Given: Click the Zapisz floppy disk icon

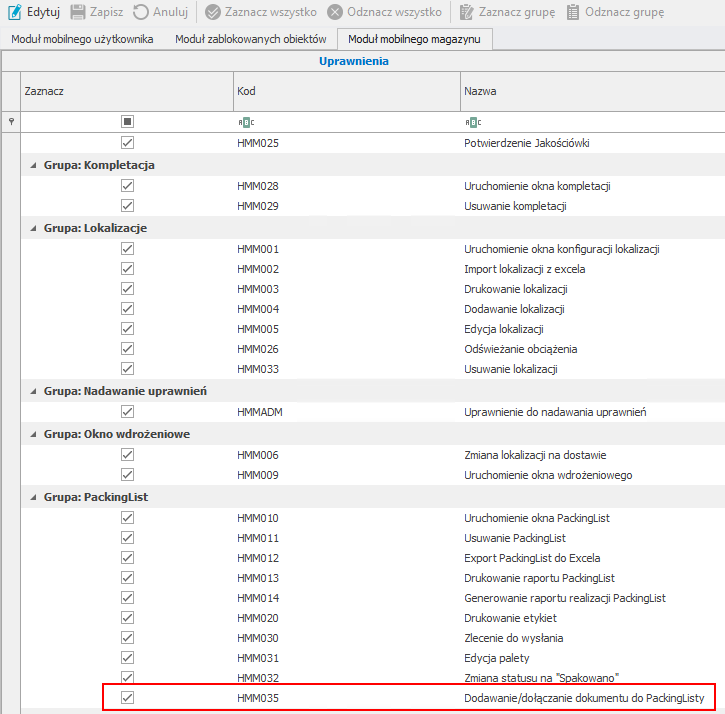Looking at the screenshot, I should [78, 13].
